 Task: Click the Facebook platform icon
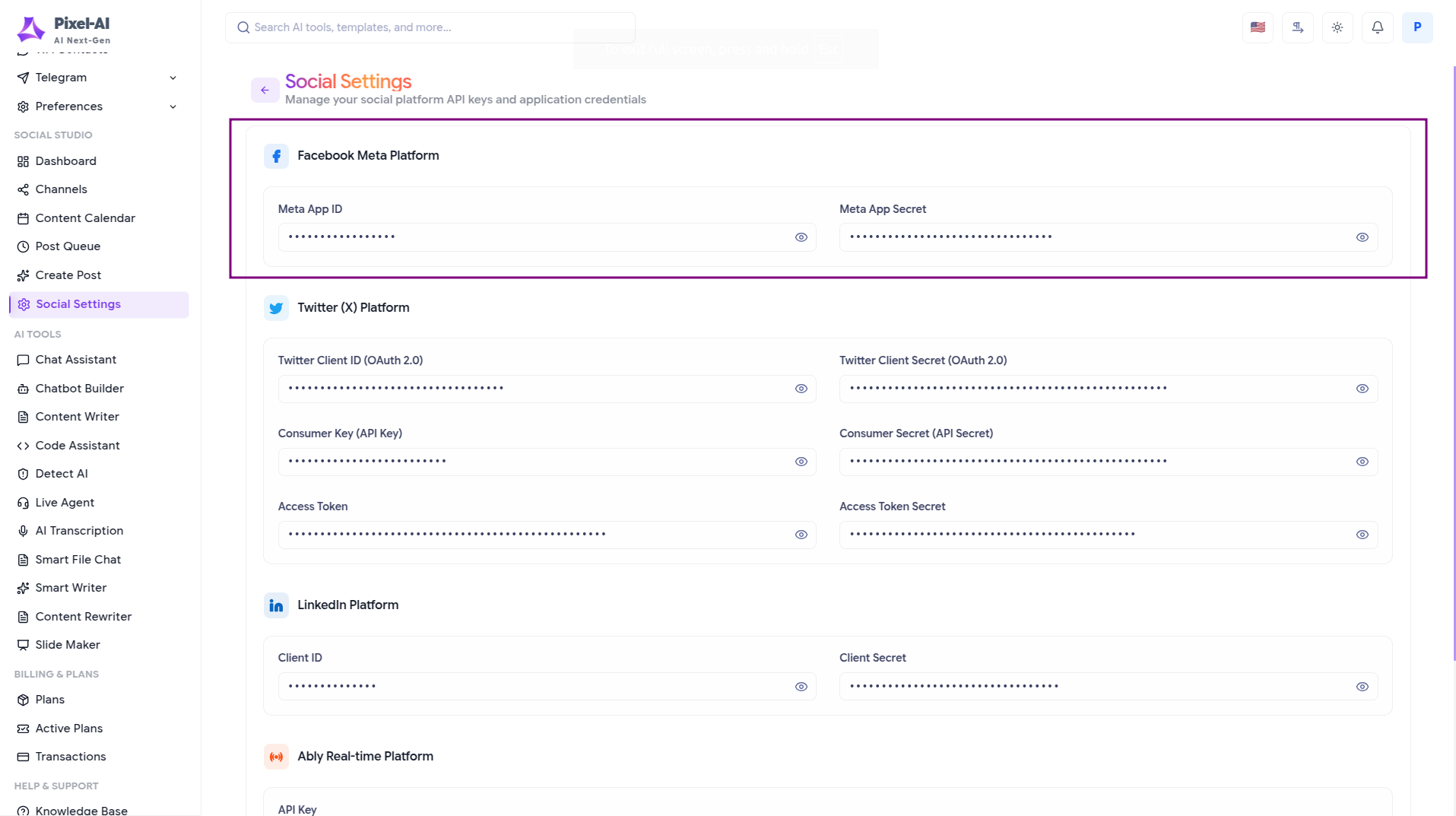276,156
